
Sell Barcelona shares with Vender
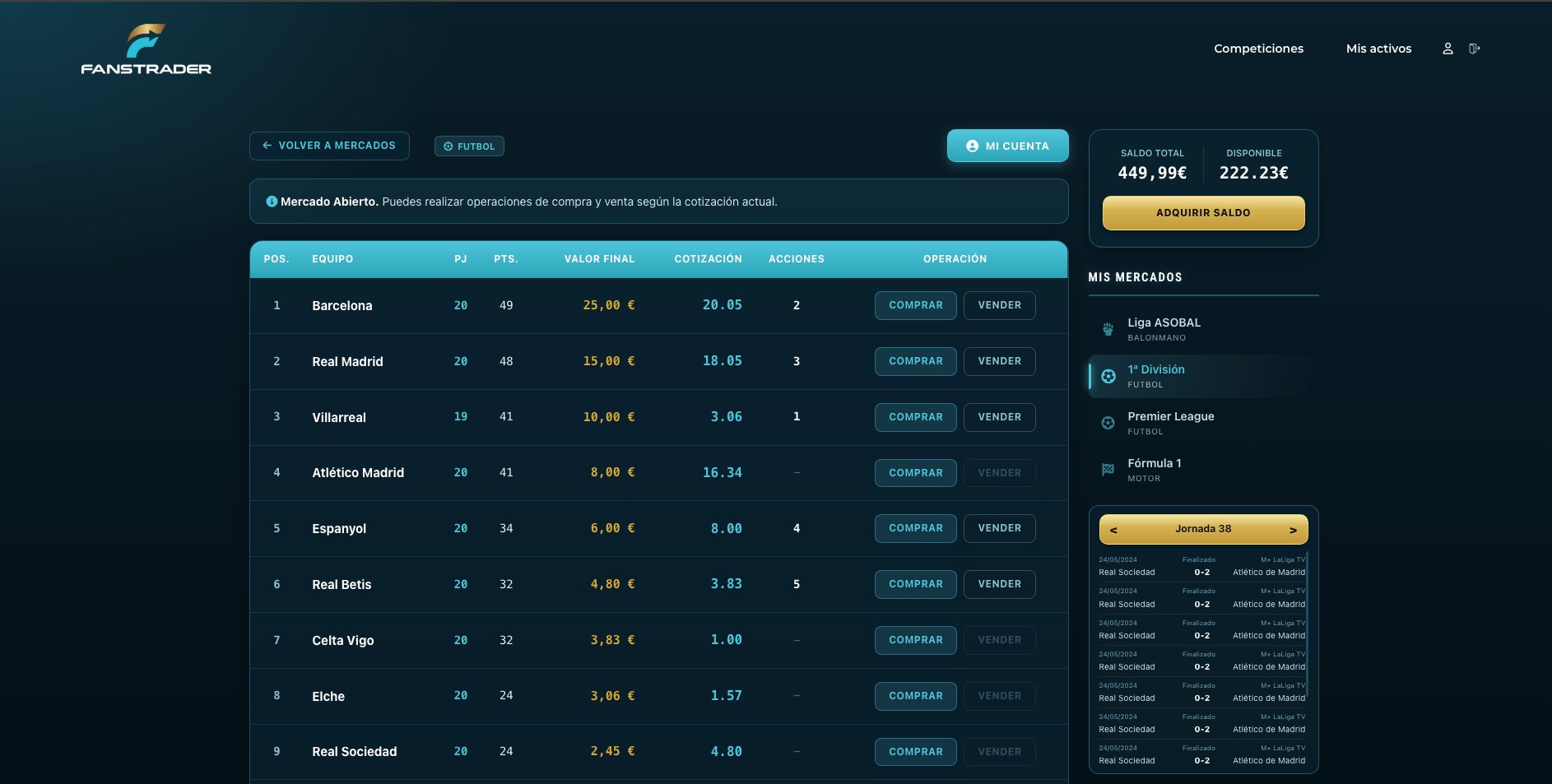[x=999, y=305]
